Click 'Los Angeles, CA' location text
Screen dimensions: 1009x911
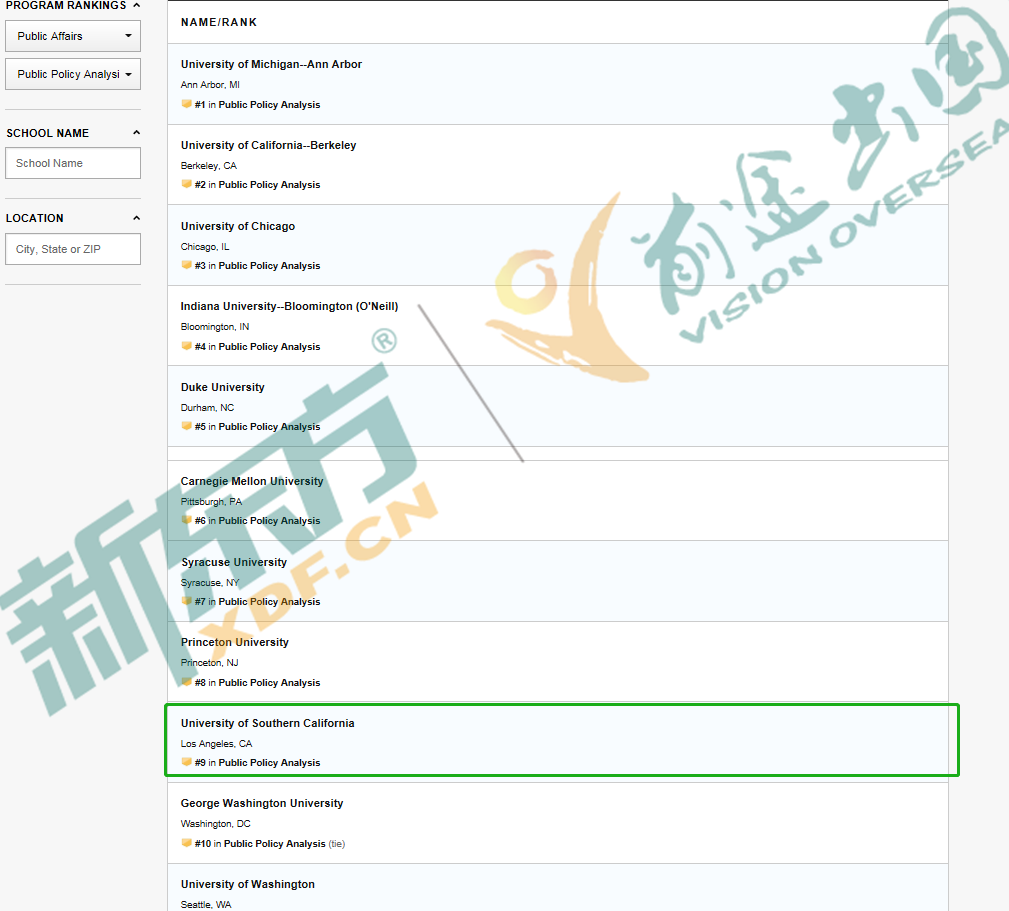pos(216,744)
